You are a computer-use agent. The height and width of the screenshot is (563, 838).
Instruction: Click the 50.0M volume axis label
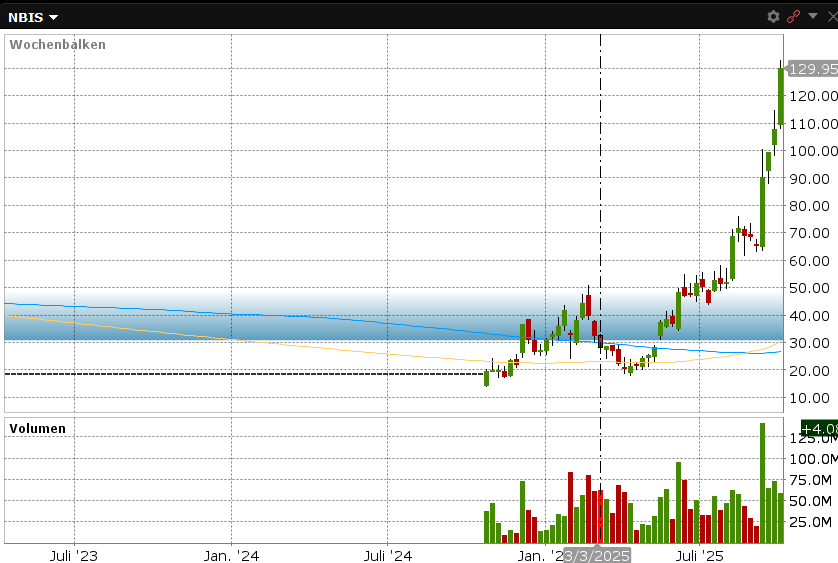click(x=811, y=501)
